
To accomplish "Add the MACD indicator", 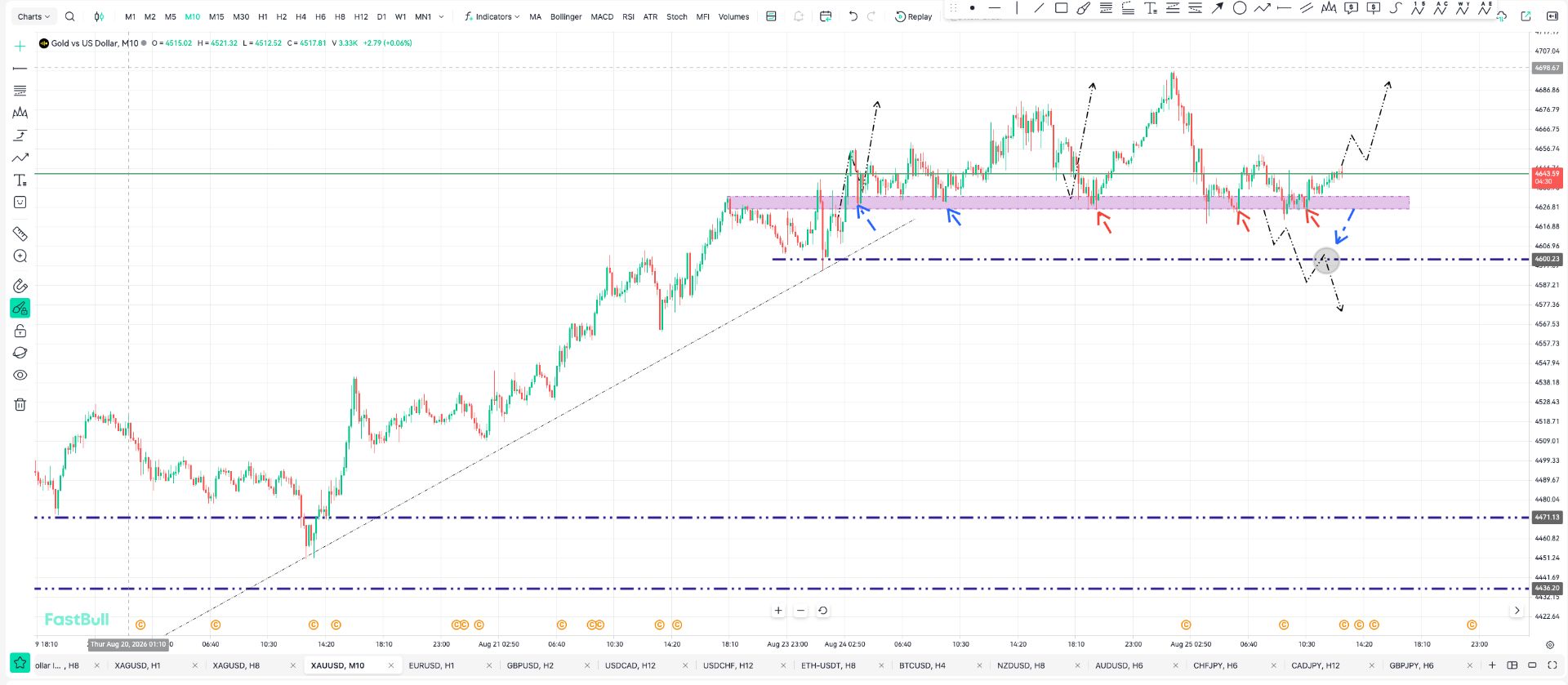I will (602, 16).
